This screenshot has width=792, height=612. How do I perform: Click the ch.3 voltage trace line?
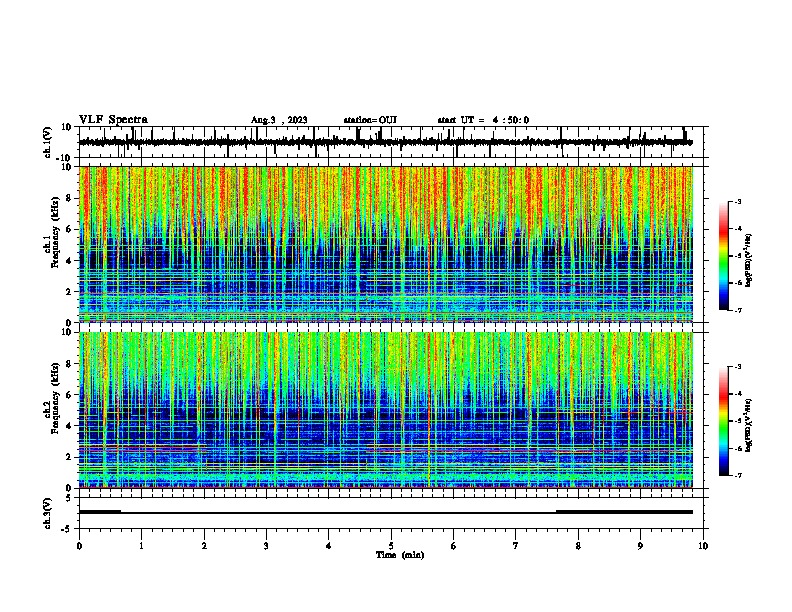[385, 512]
